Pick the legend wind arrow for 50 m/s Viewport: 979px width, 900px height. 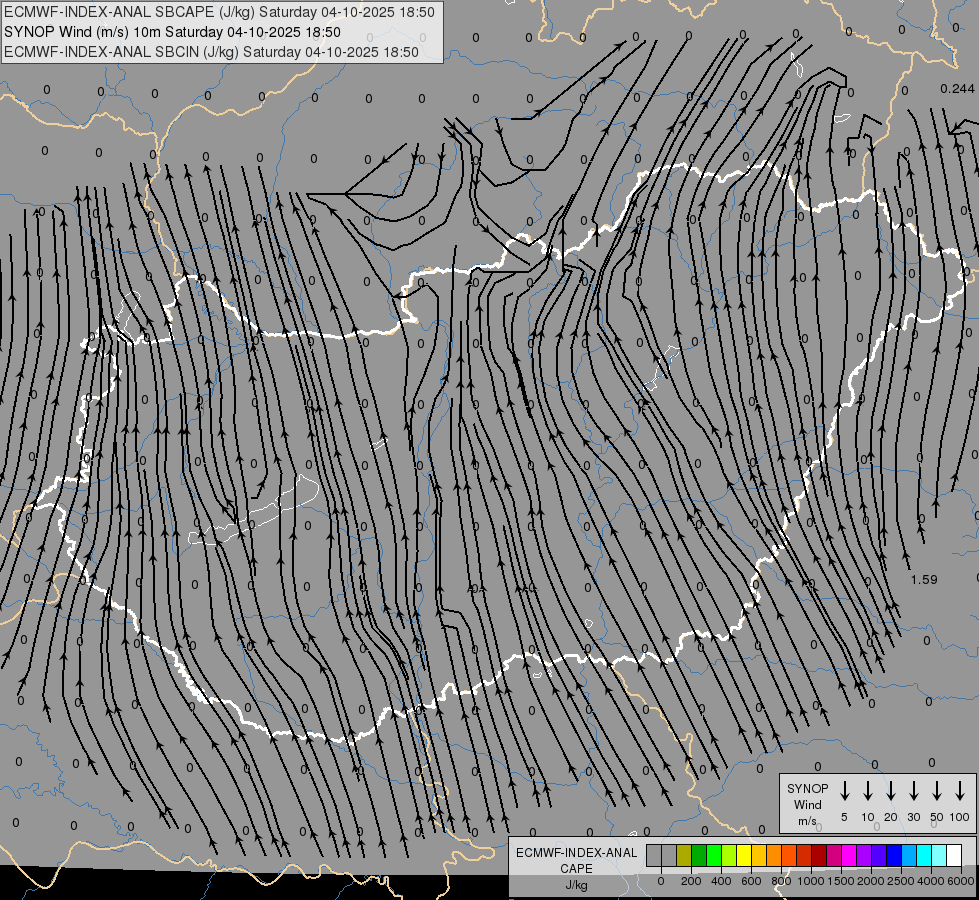click(x=937, y=791)
